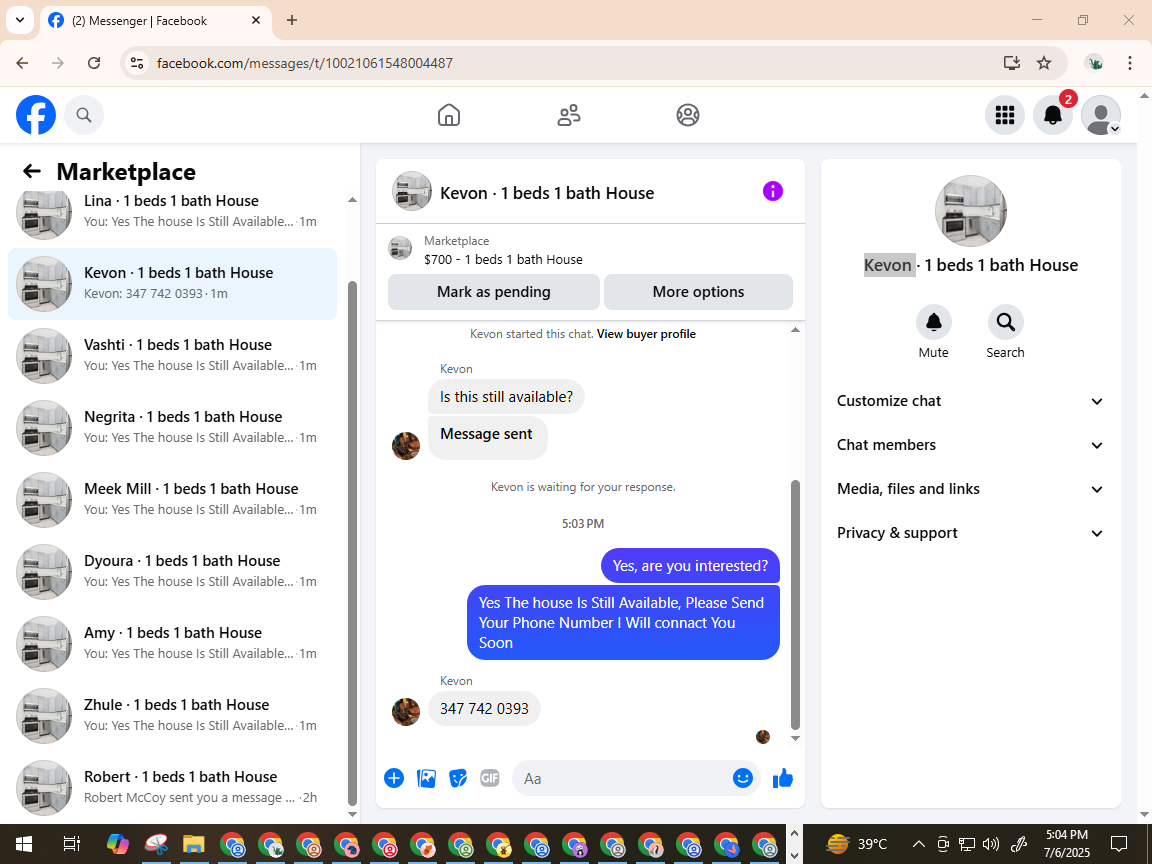The image size is (1152, 864).
Task: Click the back arrow beside Marketplace
Action: (32, 171)
